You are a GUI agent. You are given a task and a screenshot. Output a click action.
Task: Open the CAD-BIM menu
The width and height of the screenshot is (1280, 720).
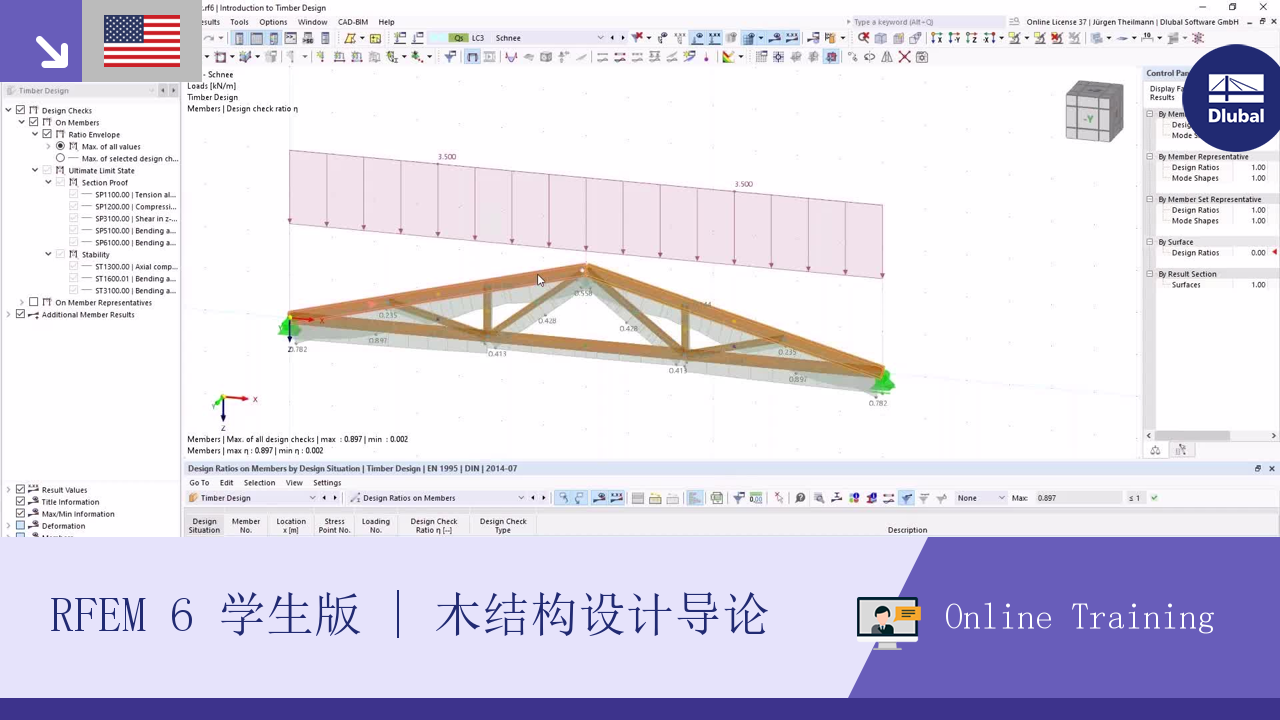352,22
